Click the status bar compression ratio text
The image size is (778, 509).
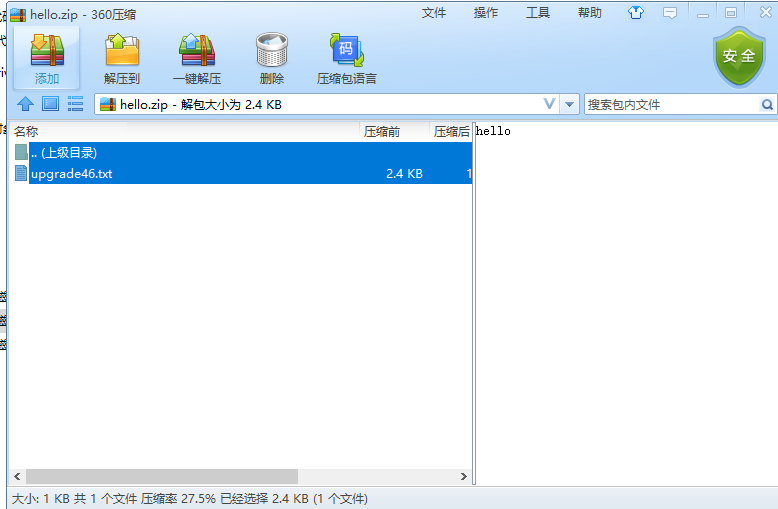pos(178,499)
